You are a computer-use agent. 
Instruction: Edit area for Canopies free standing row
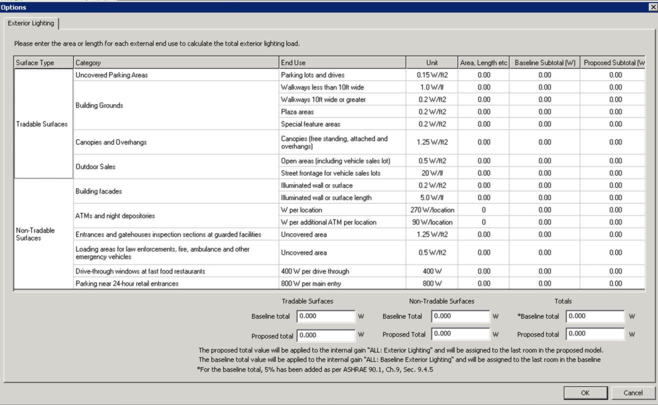tap(483, 142)
